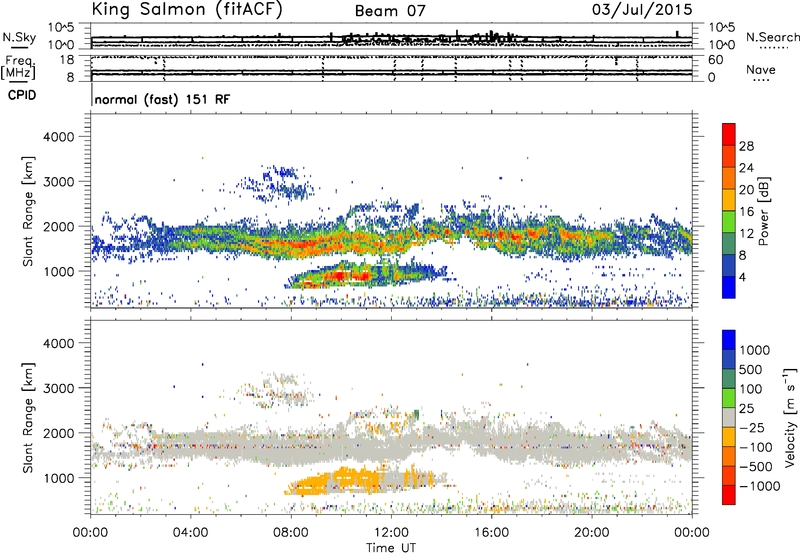
Task: Click the '16' power scale value
Action: 746,212
